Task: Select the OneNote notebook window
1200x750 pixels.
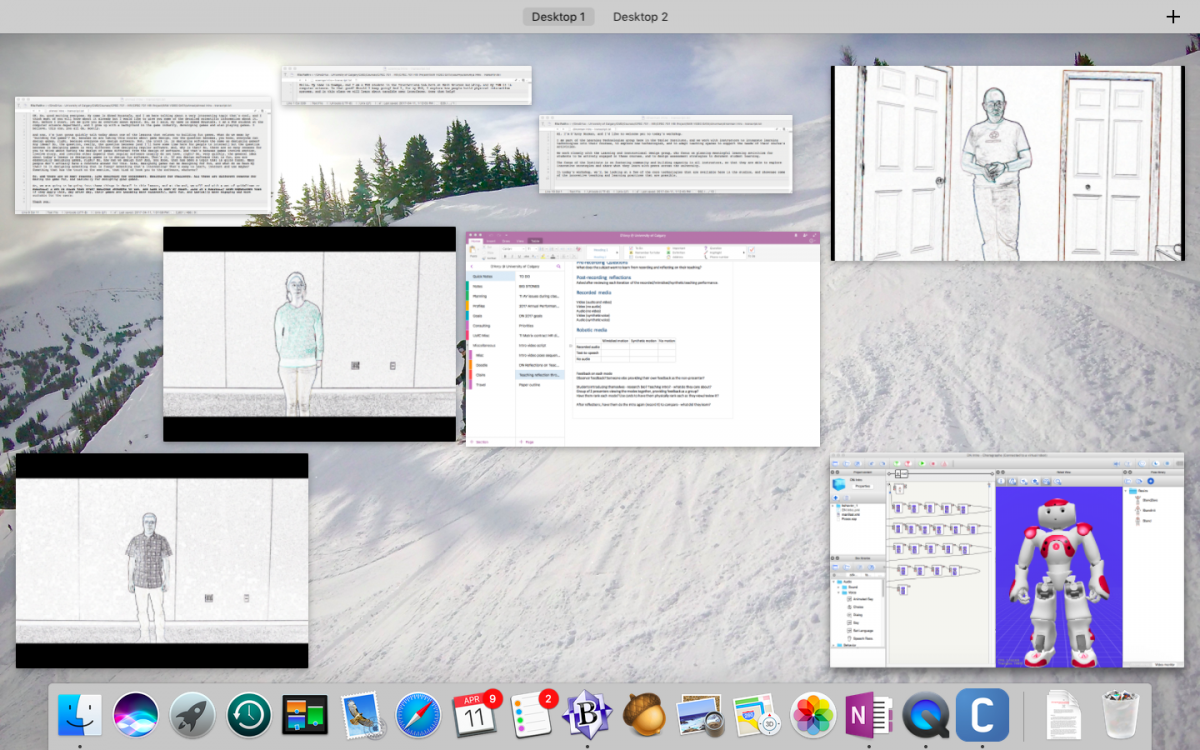Action: [x=643, y=339]
